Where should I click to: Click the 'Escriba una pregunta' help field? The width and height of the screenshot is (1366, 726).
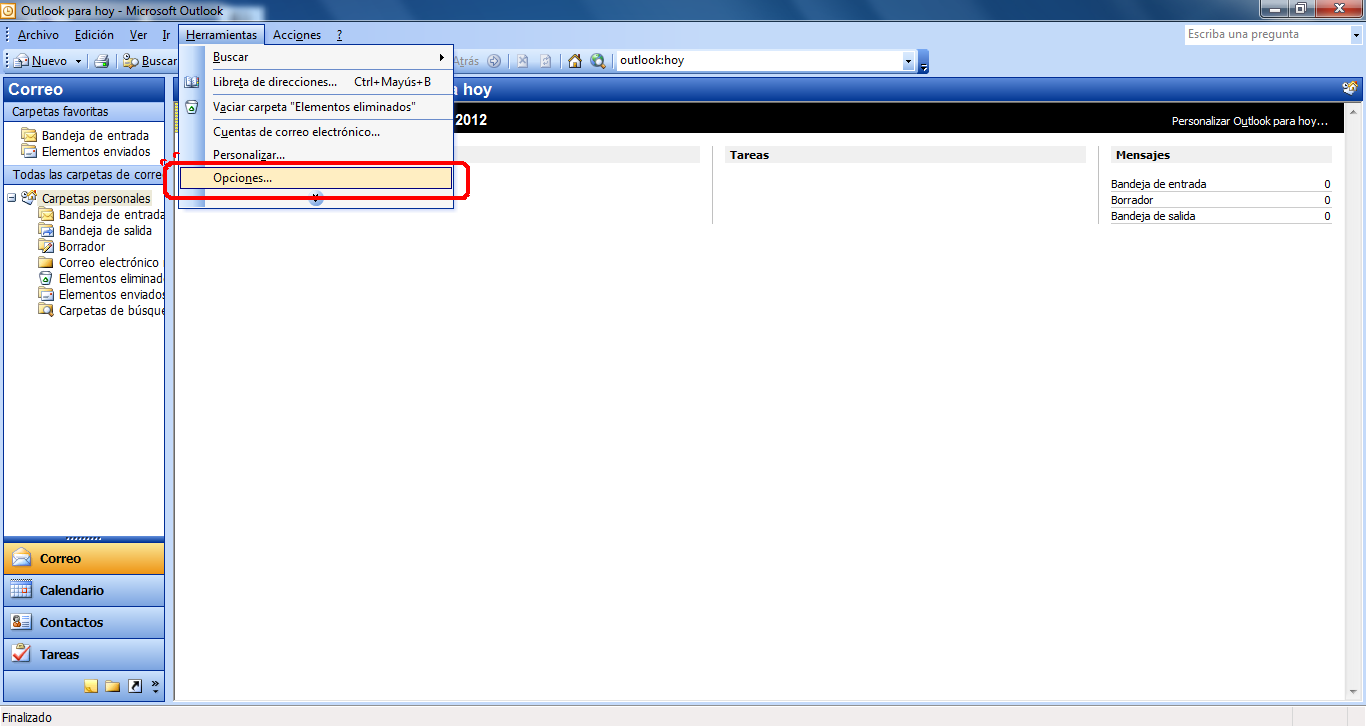[x=1267, y=35]
